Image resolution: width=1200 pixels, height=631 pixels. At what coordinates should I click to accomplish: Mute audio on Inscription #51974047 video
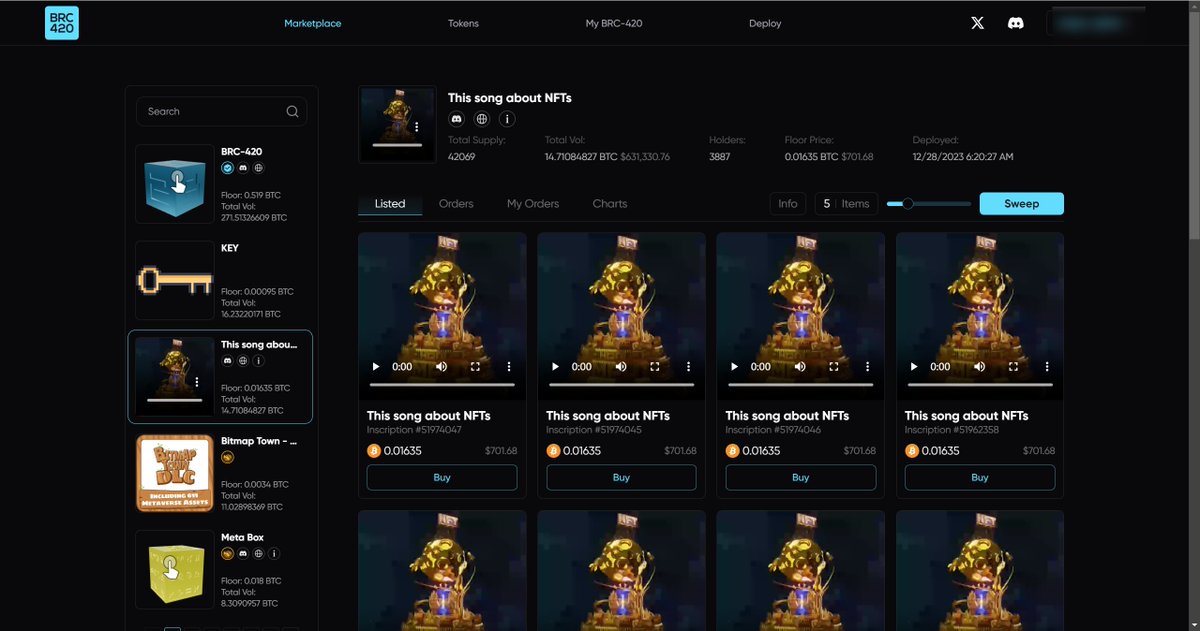click(x=442, y=367)
